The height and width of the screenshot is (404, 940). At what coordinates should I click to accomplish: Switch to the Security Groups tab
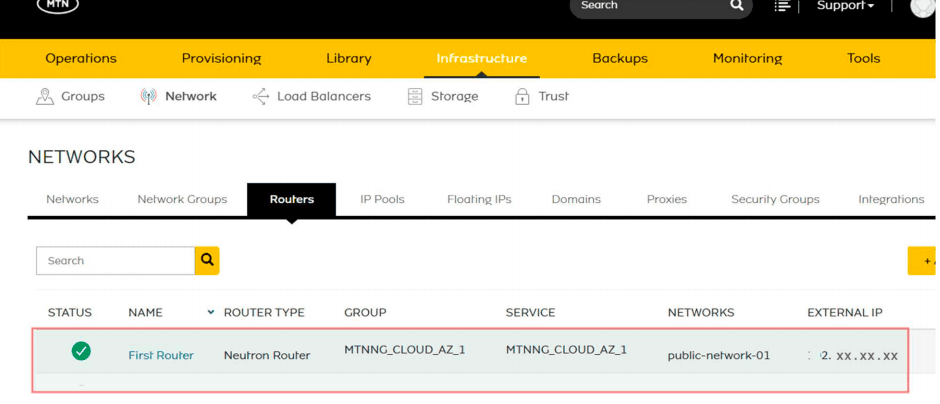(x=775, y=199)
